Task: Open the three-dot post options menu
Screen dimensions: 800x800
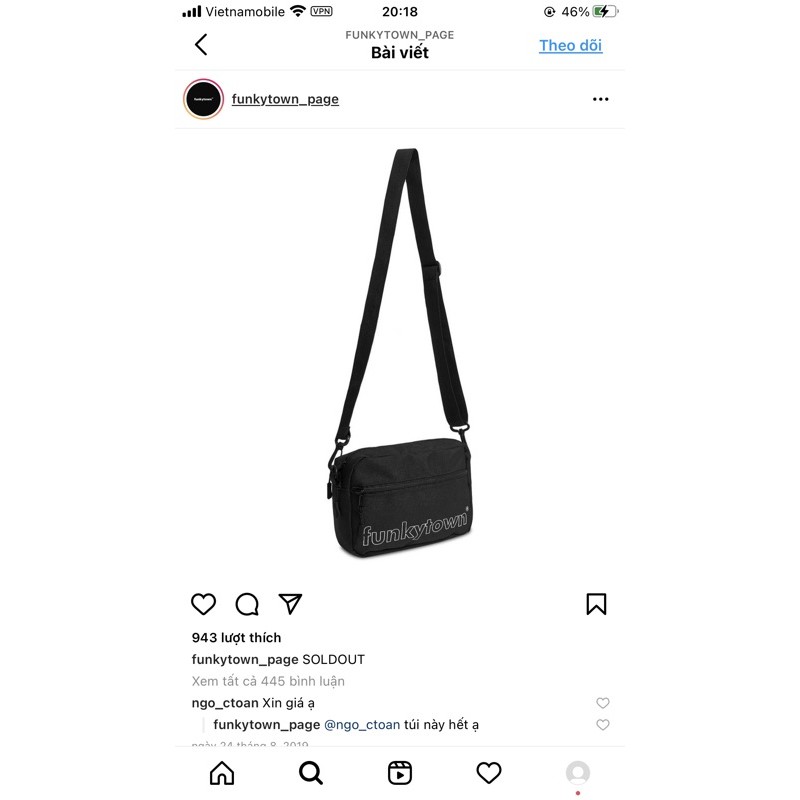Action: [x=601, y=99]
